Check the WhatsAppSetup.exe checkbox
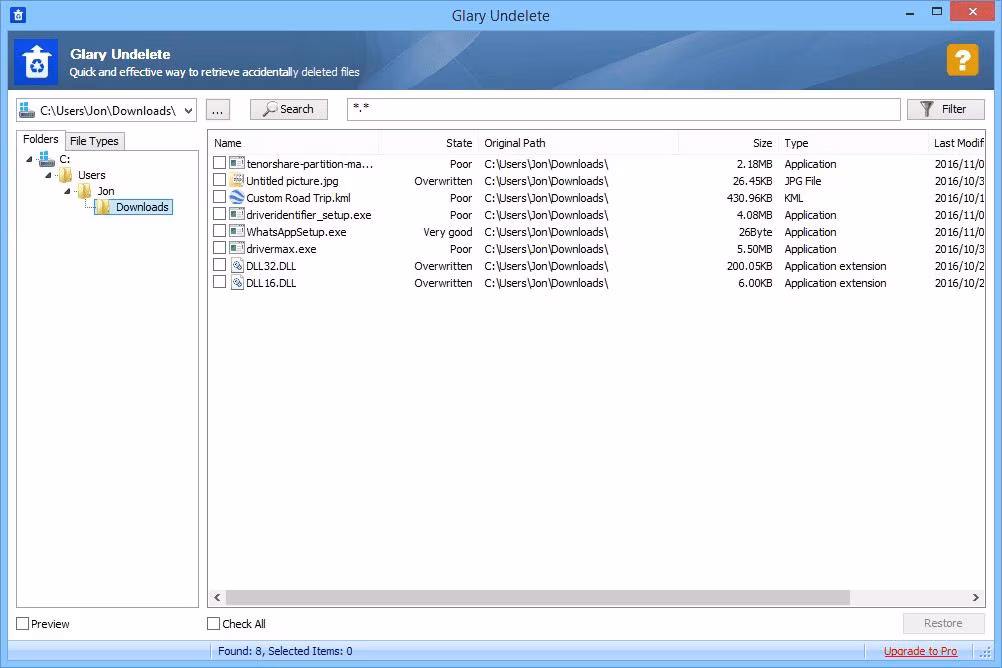 tap(219, 231)
